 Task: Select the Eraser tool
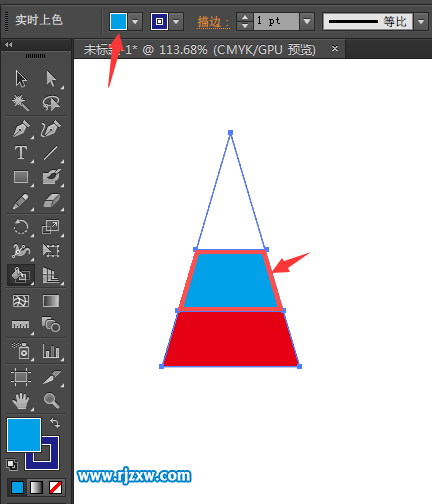click(x=51, y=201)
